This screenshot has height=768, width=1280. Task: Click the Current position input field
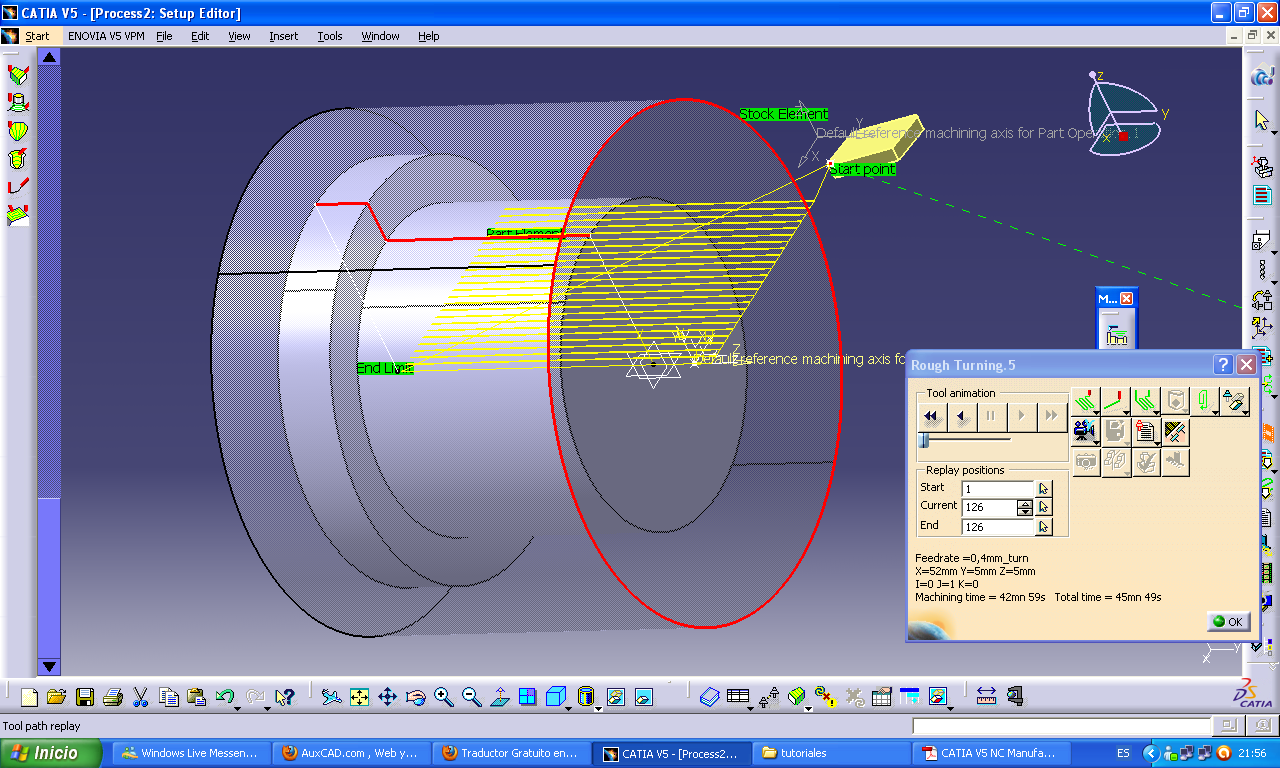[x=989, y=507]
